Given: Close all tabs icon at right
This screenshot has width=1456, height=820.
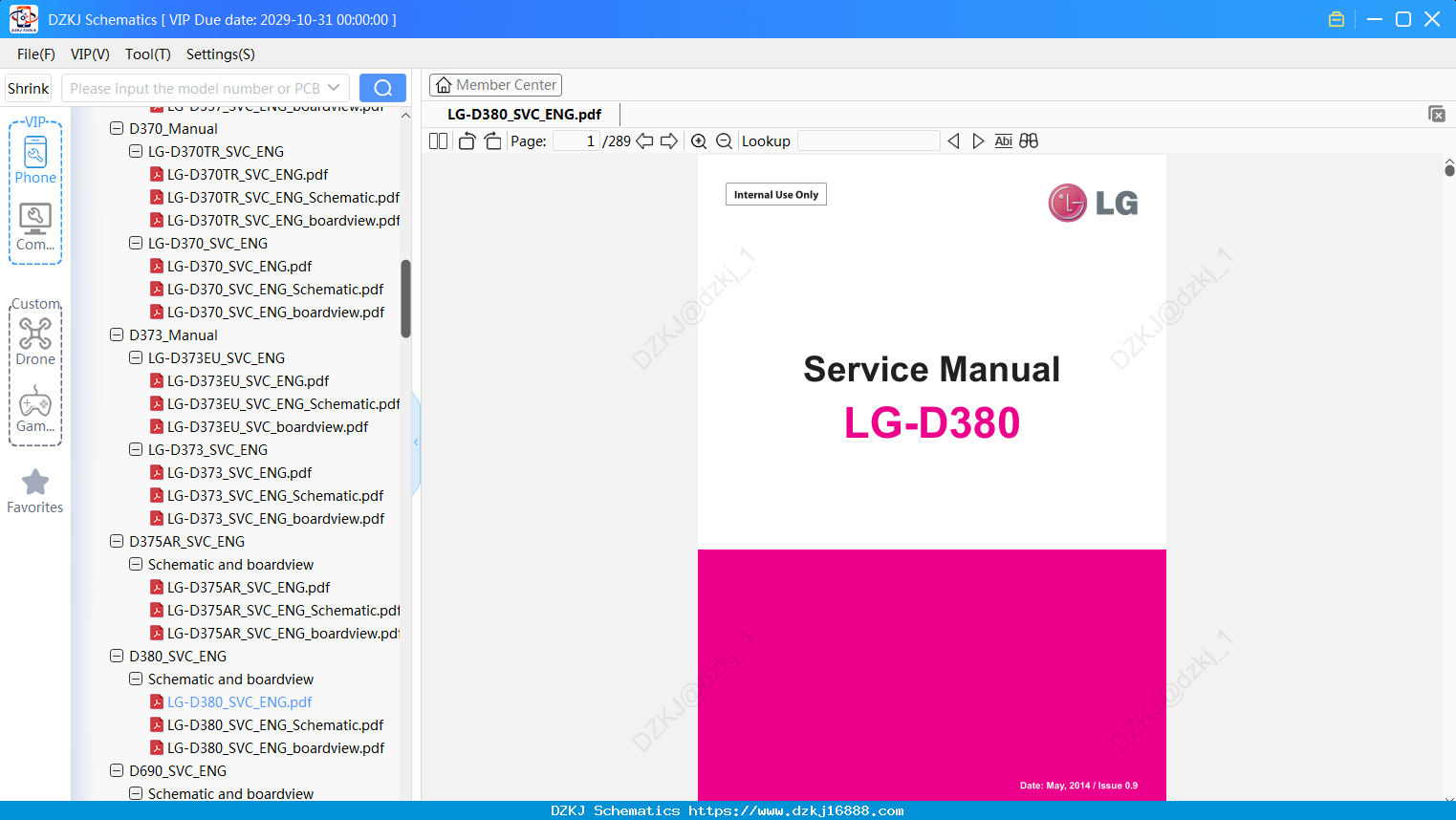Looking at the screenshot, I should click(1437, 114).
